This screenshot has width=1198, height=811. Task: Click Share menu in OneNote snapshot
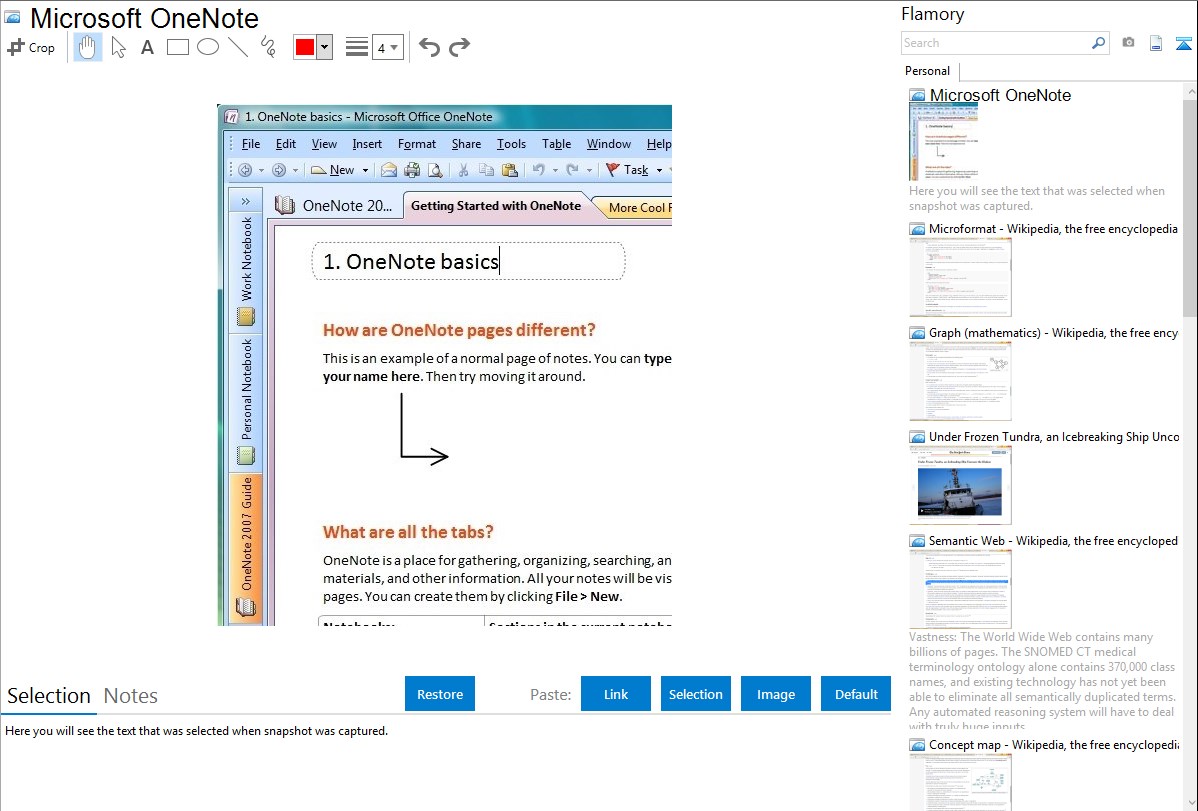coord(466,144)
